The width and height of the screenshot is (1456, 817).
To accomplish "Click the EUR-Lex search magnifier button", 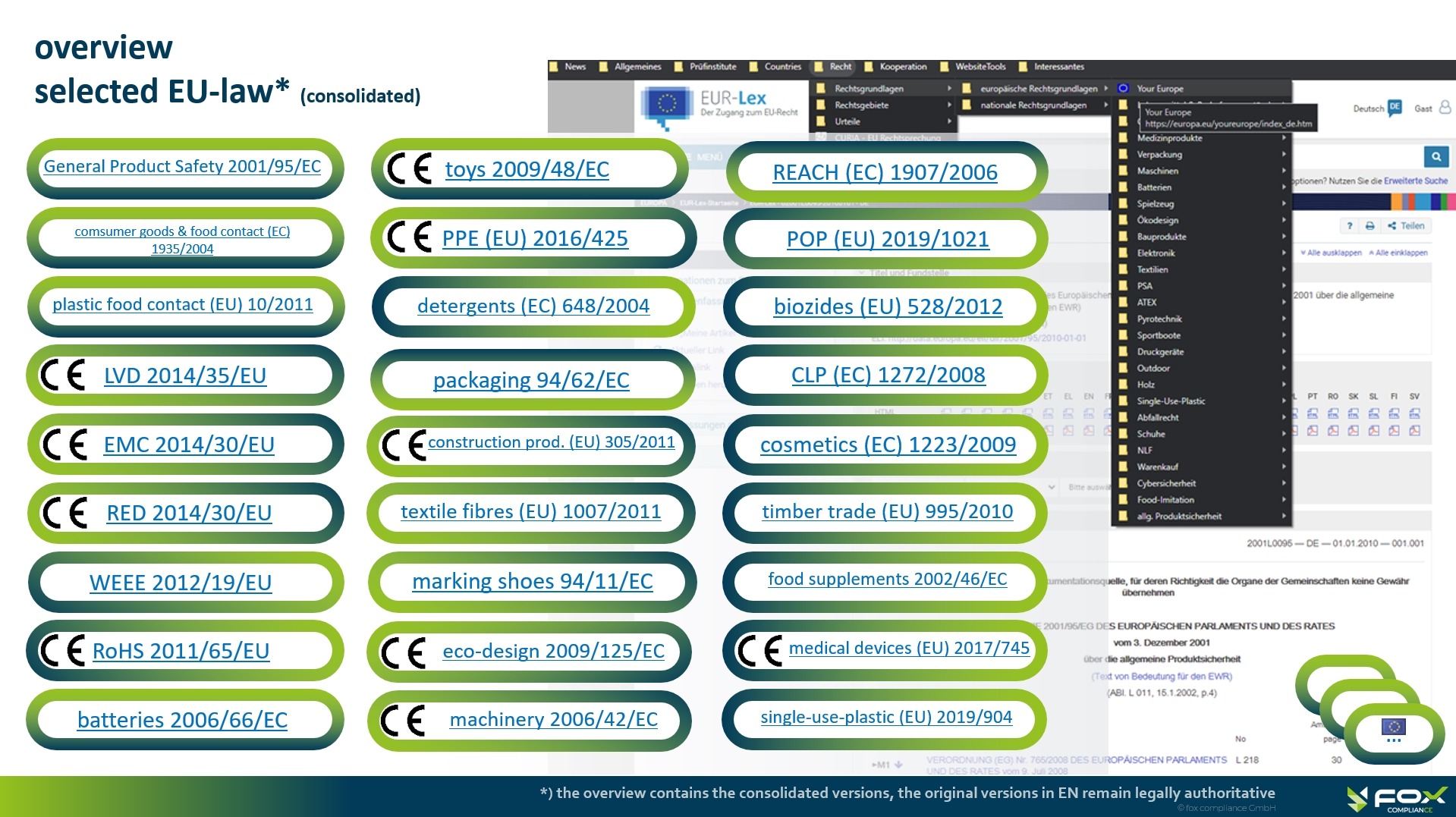I will [1436, 157].
